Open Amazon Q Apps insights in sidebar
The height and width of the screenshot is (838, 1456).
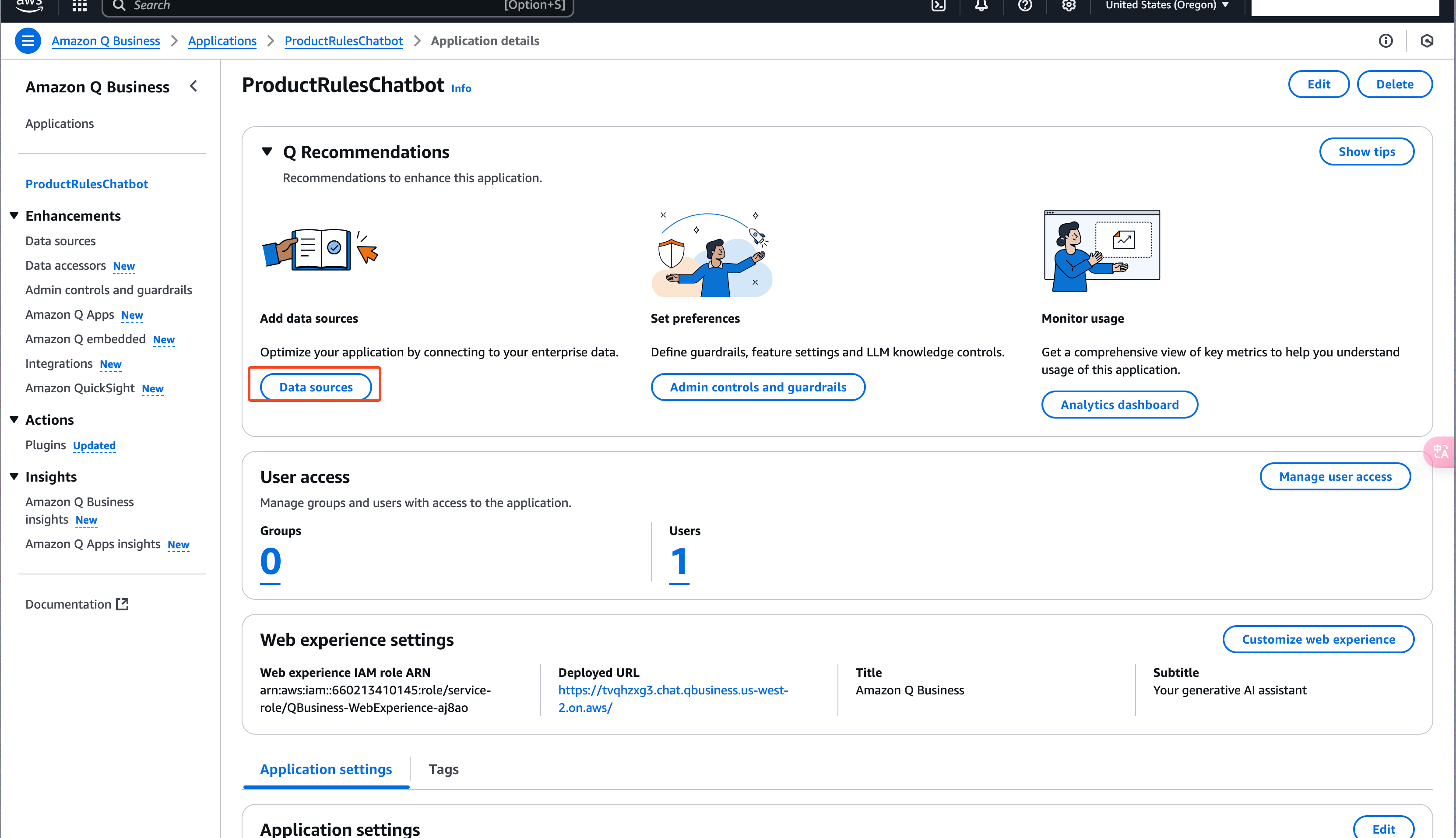coord(93,544)
